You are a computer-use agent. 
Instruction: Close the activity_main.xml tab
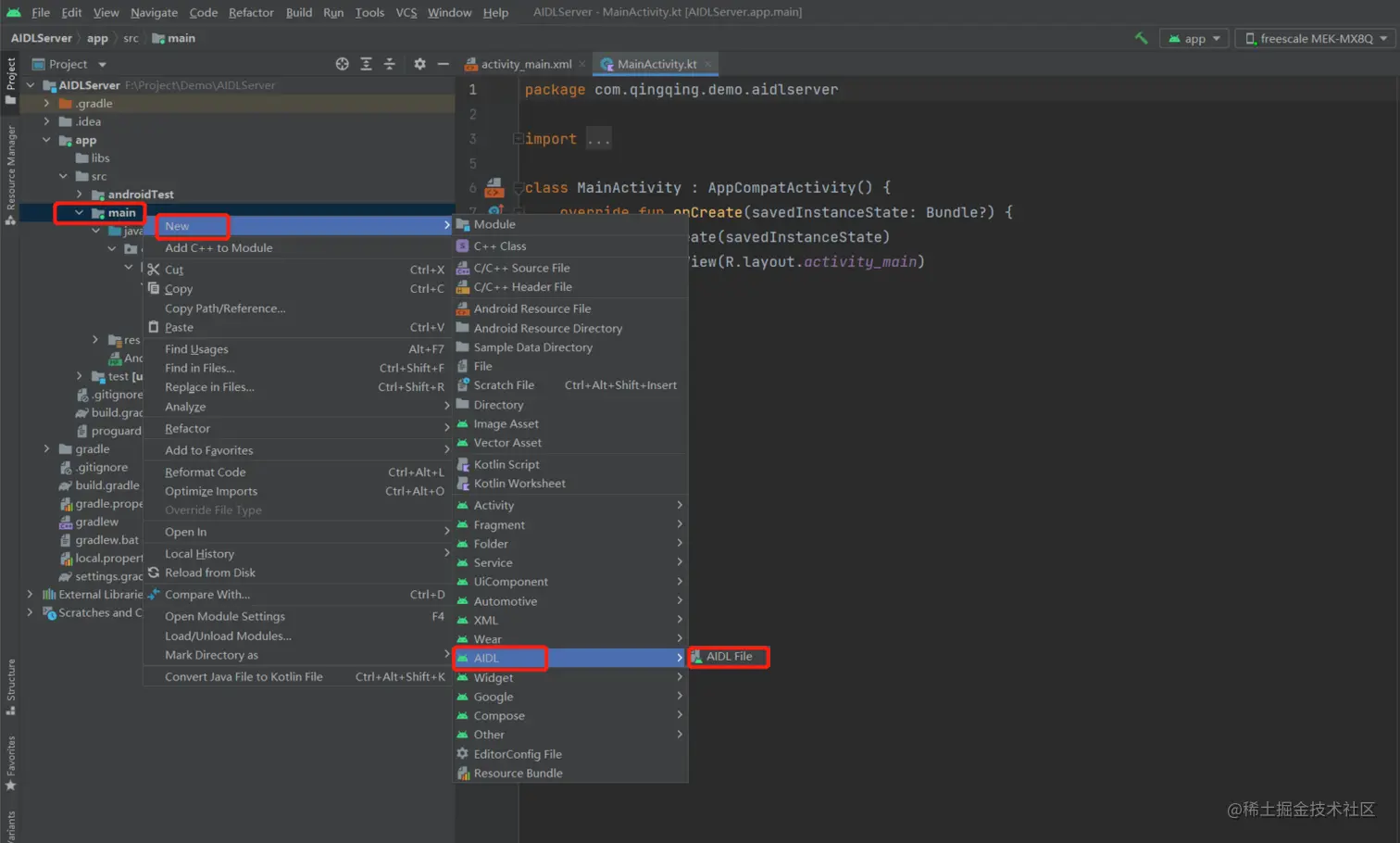[582, 64]
